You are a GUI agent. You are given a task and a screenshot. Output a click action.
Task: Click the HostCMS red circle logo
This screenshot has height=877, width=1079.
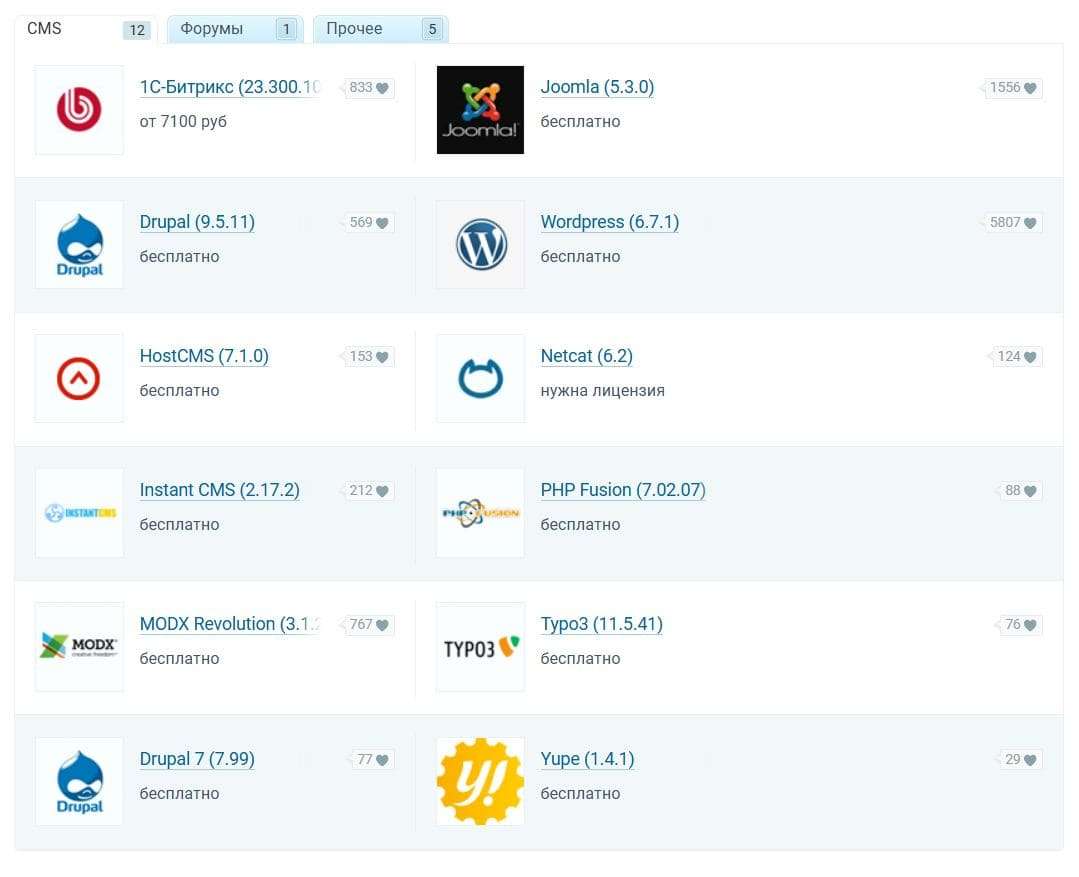coord(79,379)
